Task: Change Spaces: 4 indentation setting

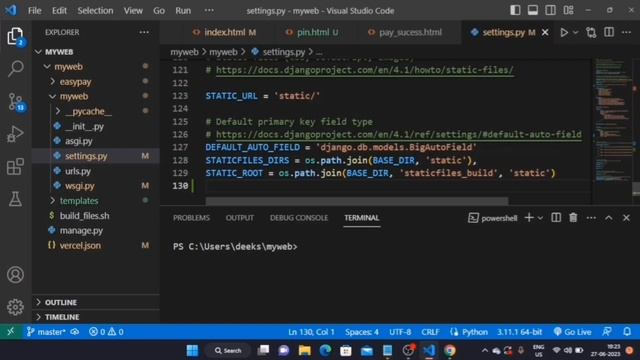Action: pos(362,332)
